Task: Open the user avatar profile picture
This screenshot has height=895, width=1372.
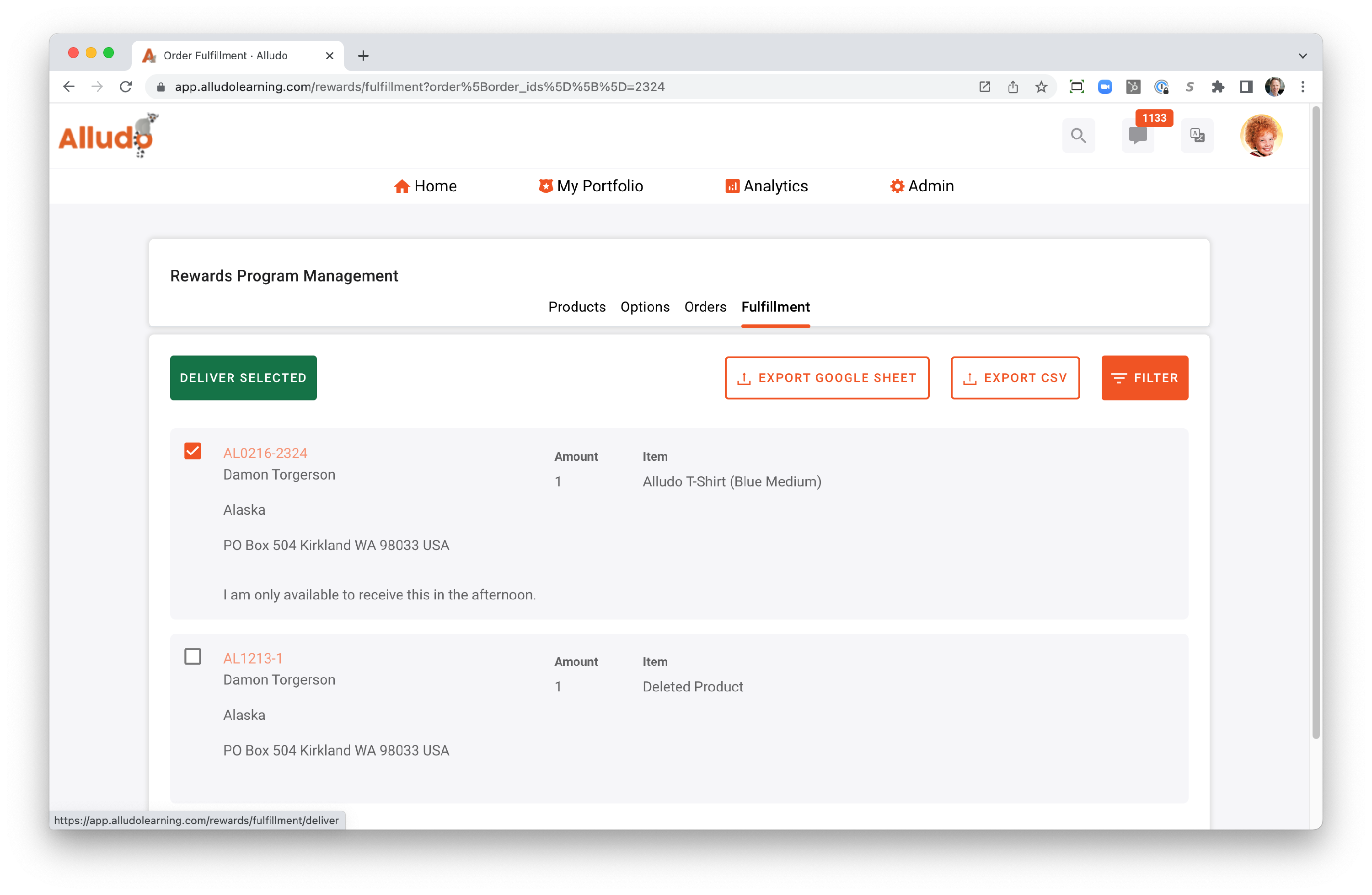Action: 1261,135
